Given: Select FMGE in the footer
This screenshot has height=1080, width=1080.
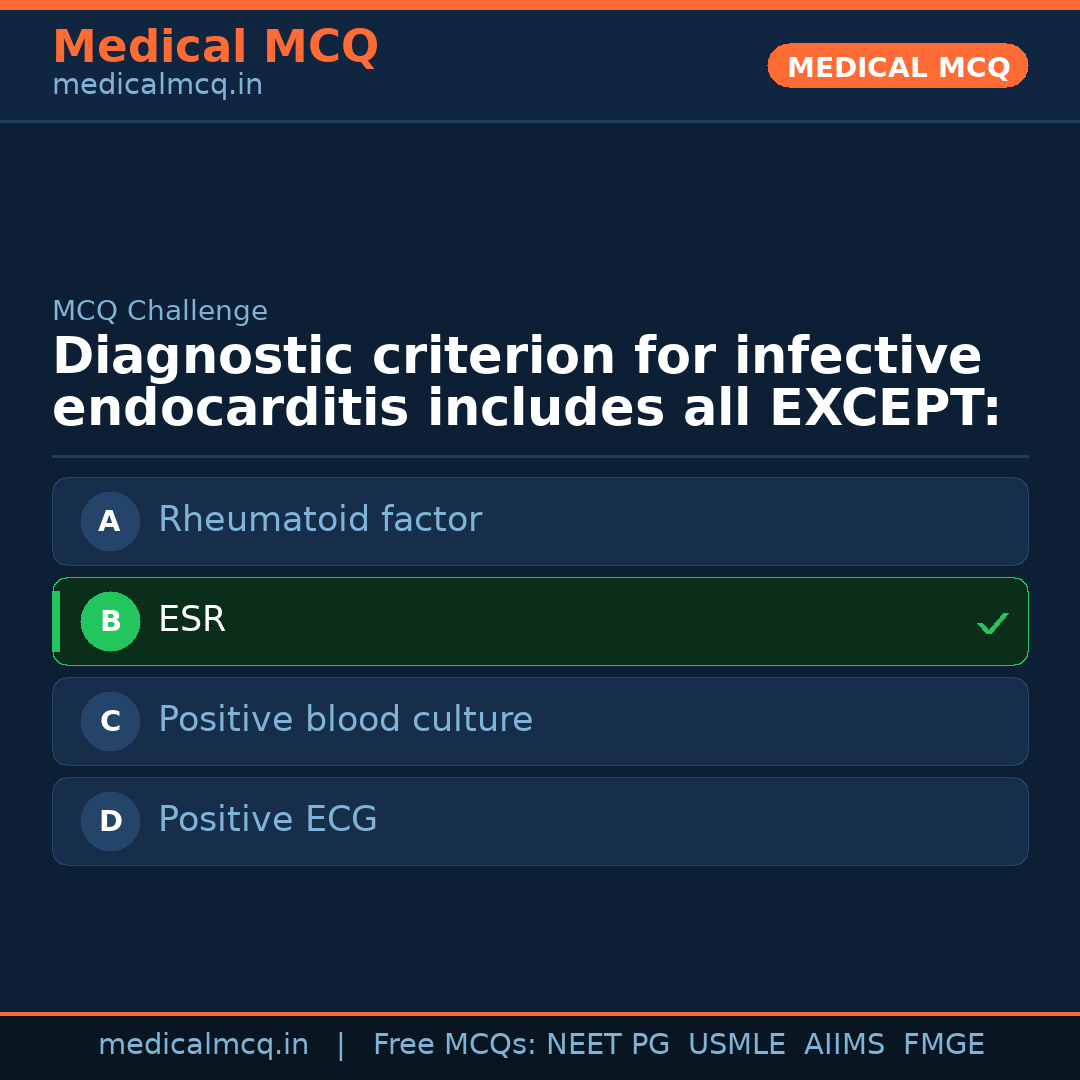Looking at the screenshot, I should [x=944, y=1045].
